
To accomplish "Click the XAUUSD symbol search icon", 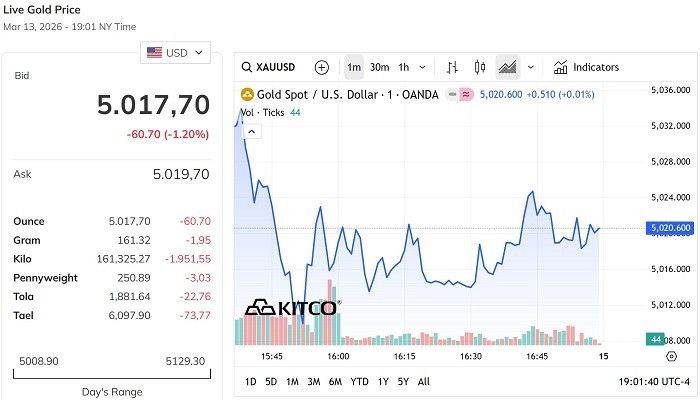I will click(248, 68).
